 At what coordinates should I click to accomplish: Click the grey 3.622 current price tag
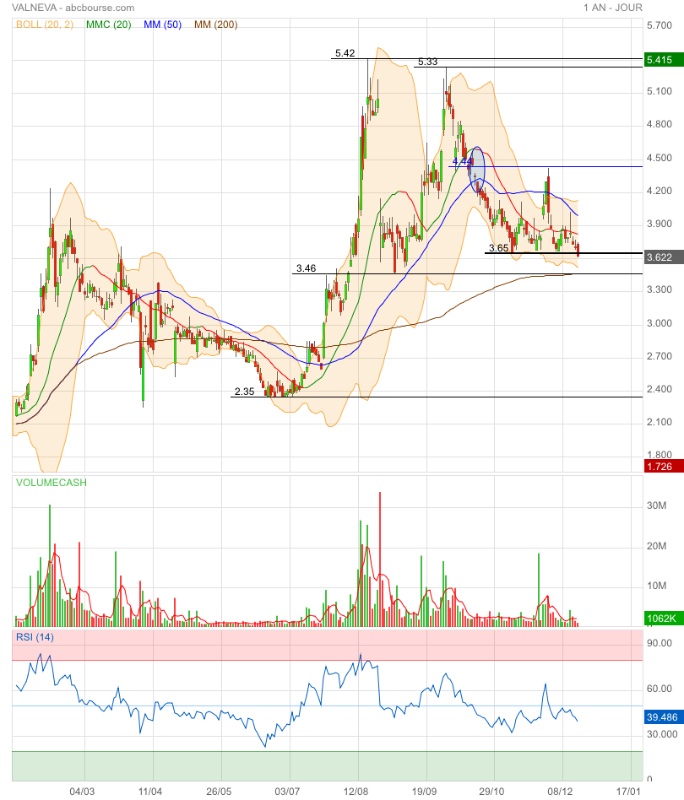click(664, 257)
